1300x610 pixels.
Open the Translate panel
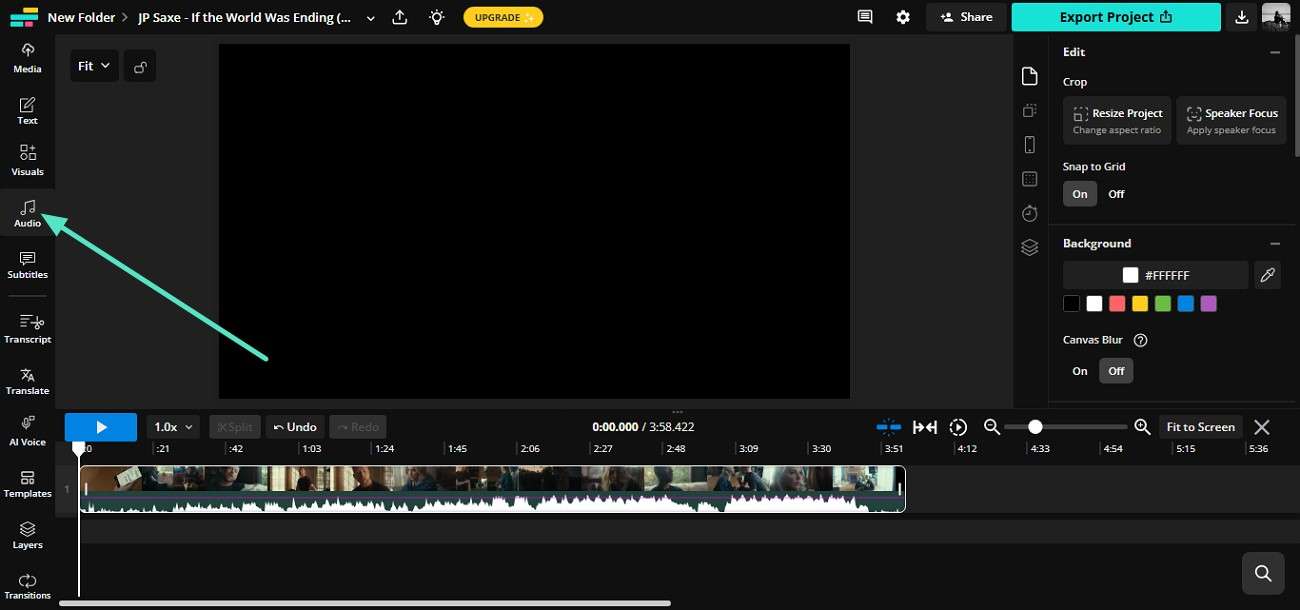27,381
